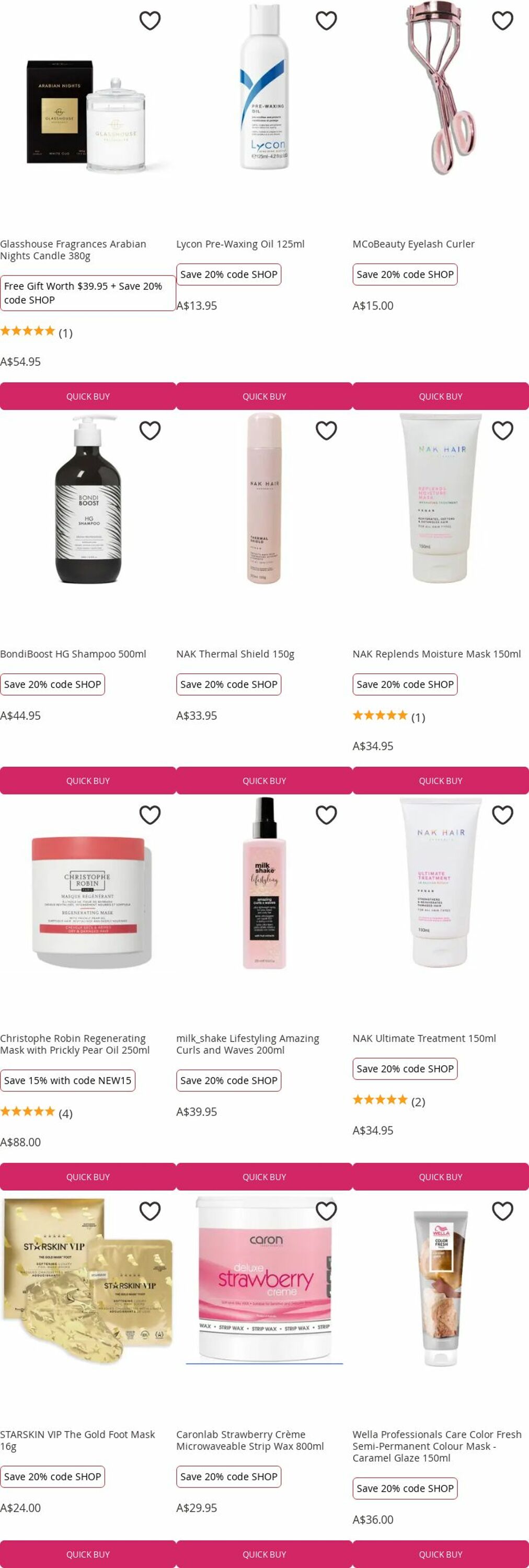Toggle favourite on Wella Color Fresh mask
The image size is (529, 1568).
[x=502, y=1210]
